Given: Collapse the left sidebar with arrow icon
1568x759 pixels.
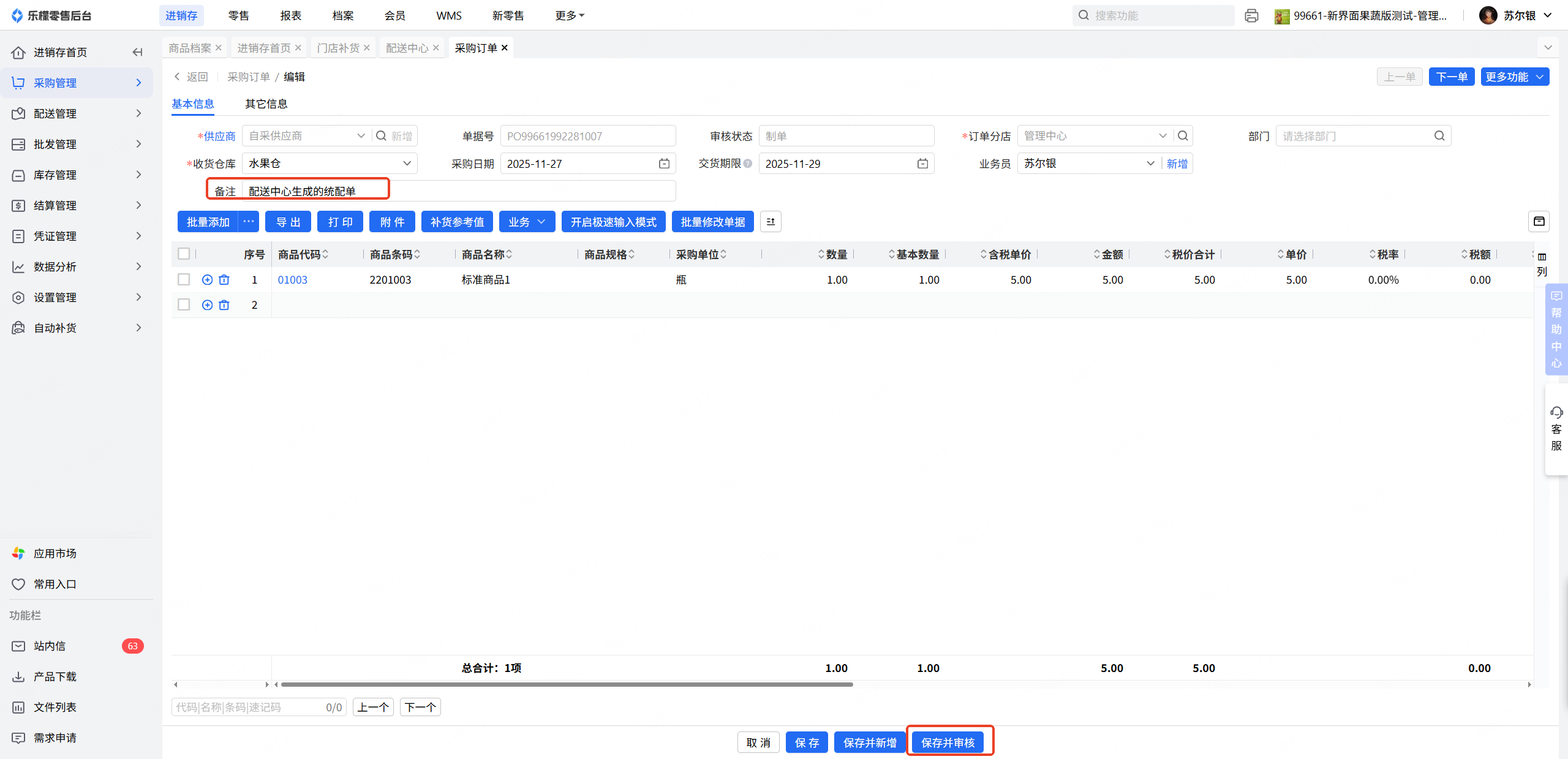Looking at the screenshot, I should click(137, 52).
